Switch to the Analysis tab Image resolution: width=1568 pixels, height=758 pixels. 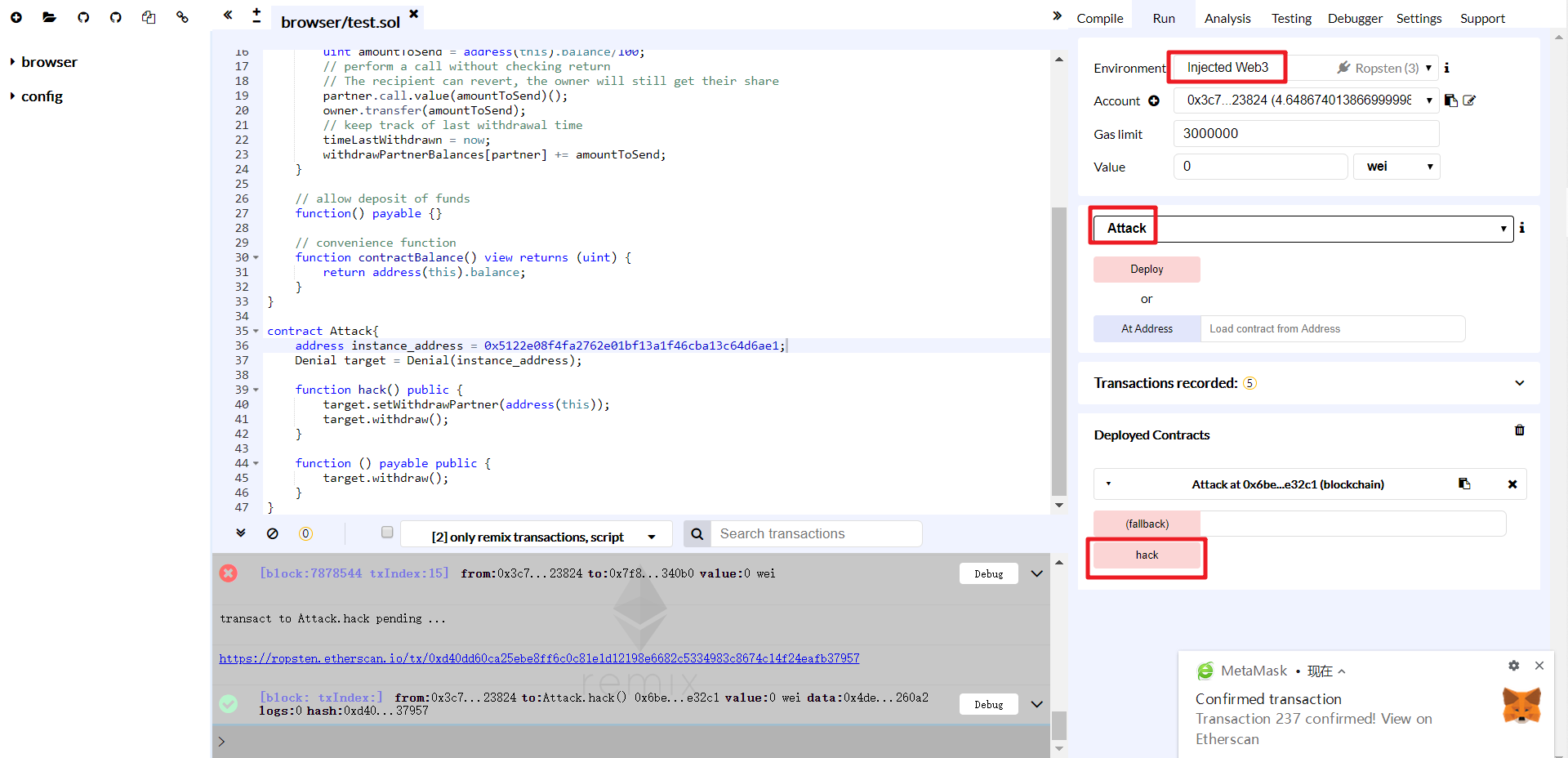1227,18
